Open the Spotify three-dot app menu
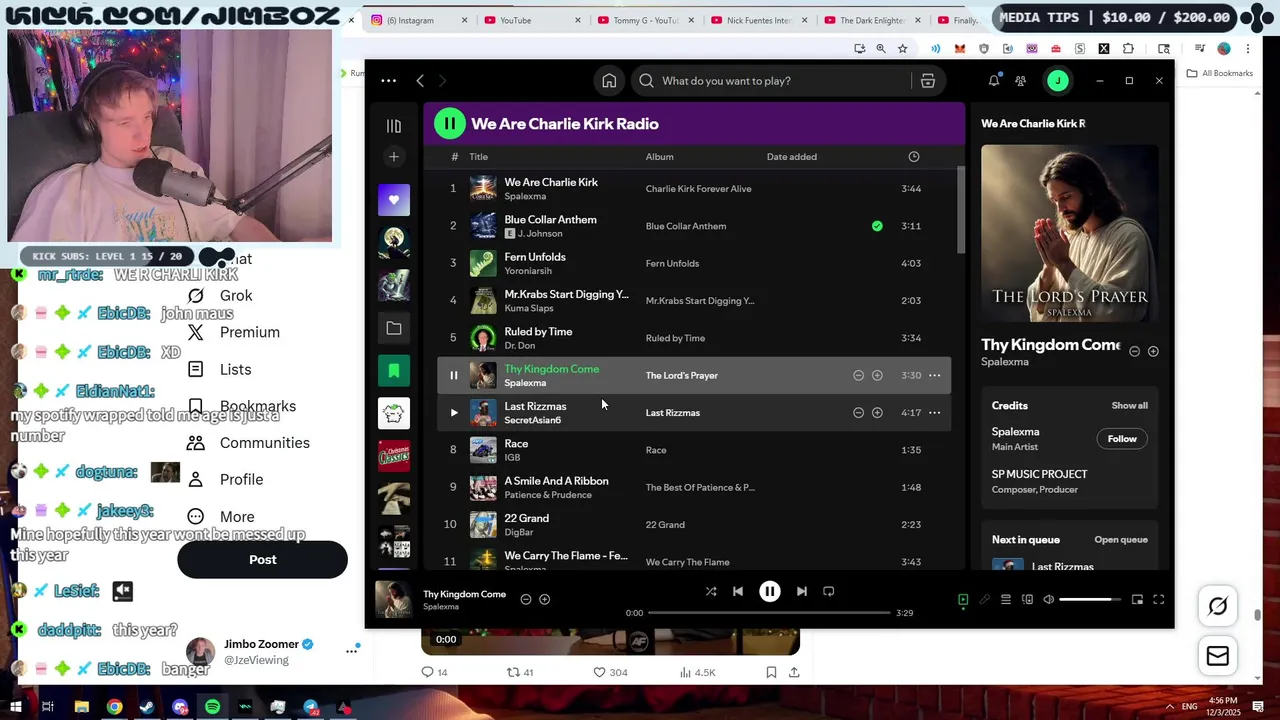The height and width of the screenshot is (720, 1280). [x=388, y=81]
